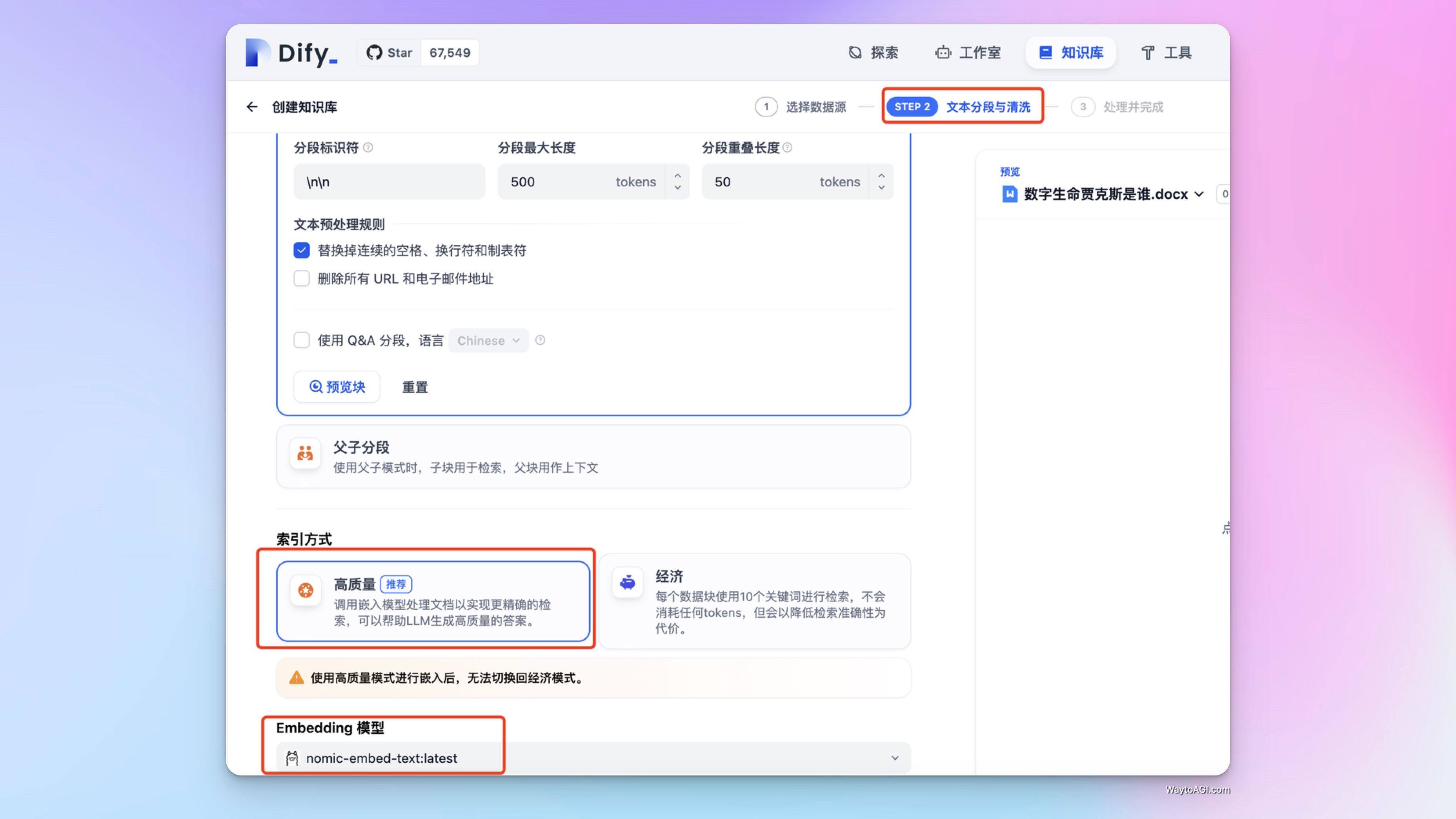Open the Embedding 模型 dropdown
Screen dimensions: 1456x819
click(593, 758)
